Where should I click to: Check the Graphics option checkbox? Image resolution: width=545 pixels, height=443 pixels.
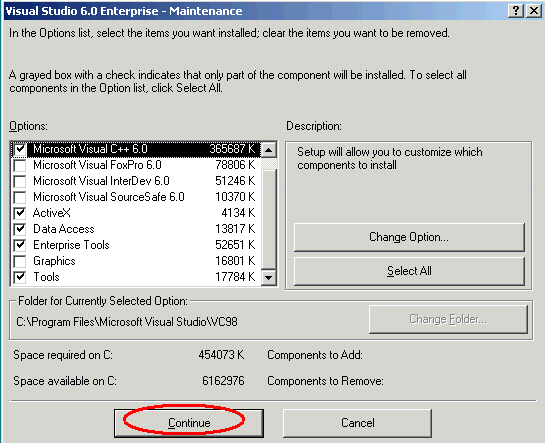20,261
